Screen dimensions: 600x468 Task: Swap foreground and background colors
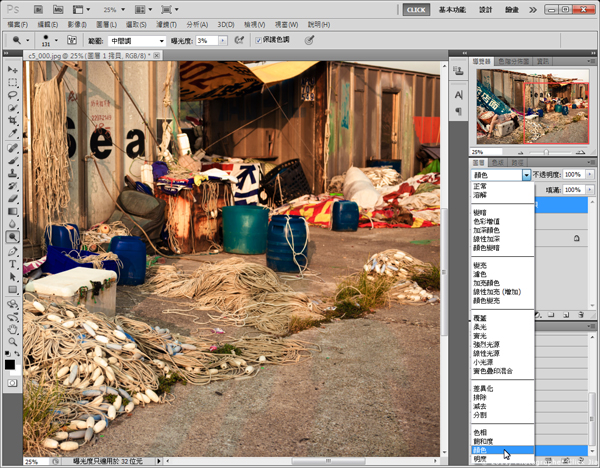click(17, 353)
